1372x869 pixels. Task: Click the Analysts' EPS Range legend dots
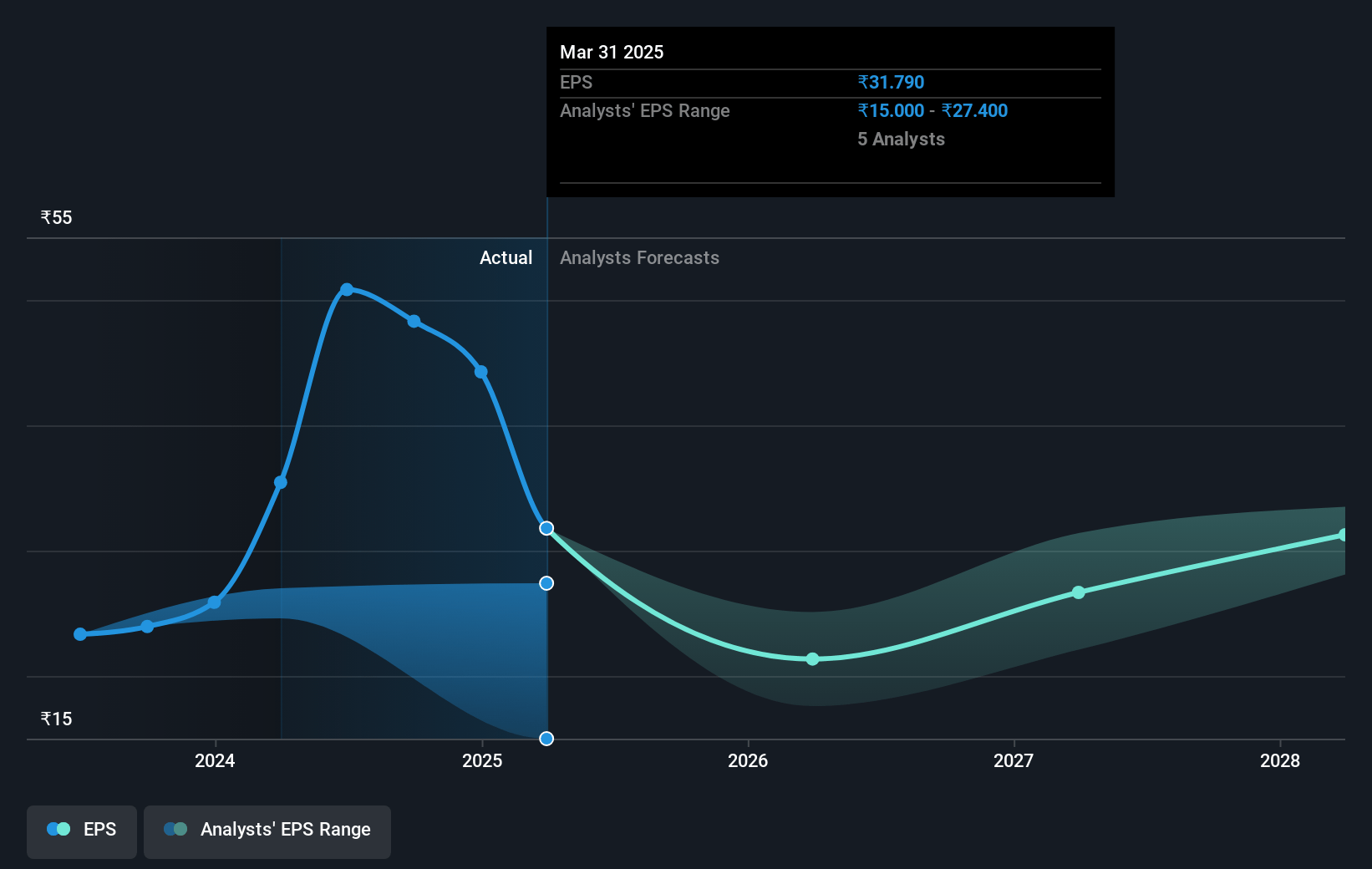point(175,829)
